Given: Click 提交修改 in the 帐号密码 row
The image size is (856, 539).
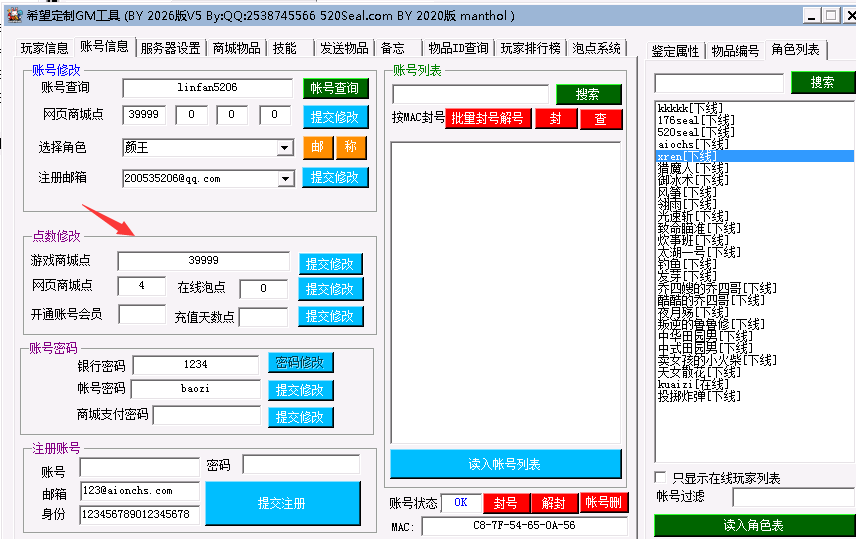Looking at the screenshot, I should 300,390.
